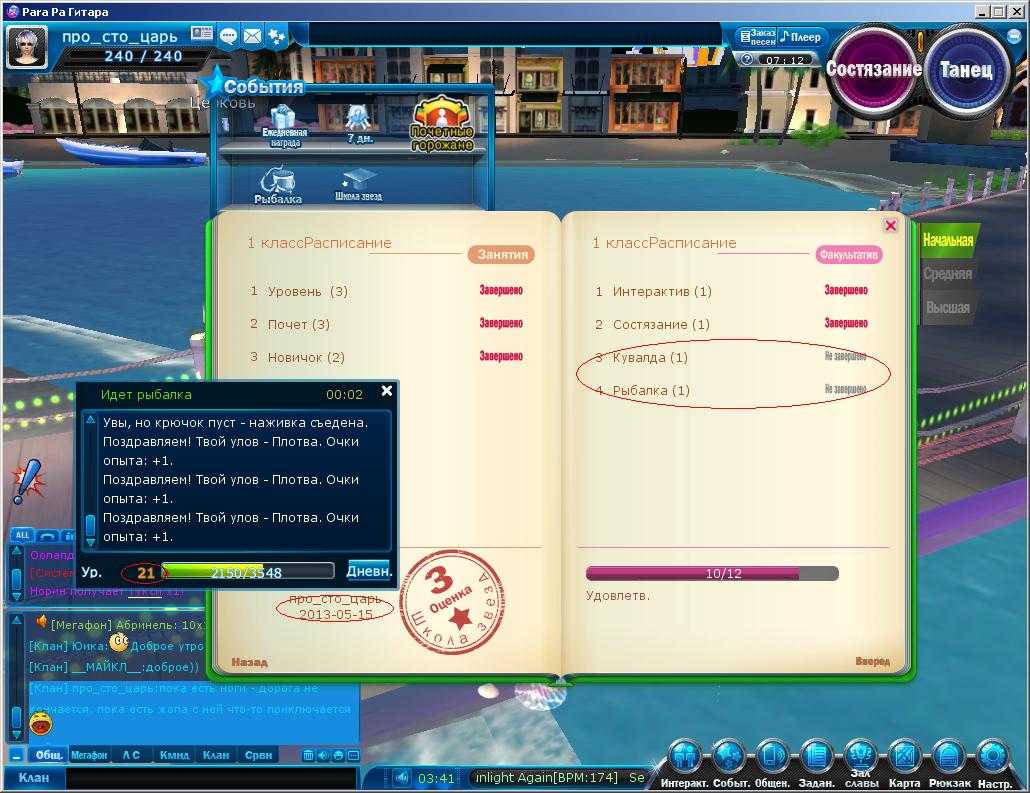Click down arrow in lower chat pane

(16, 733)
